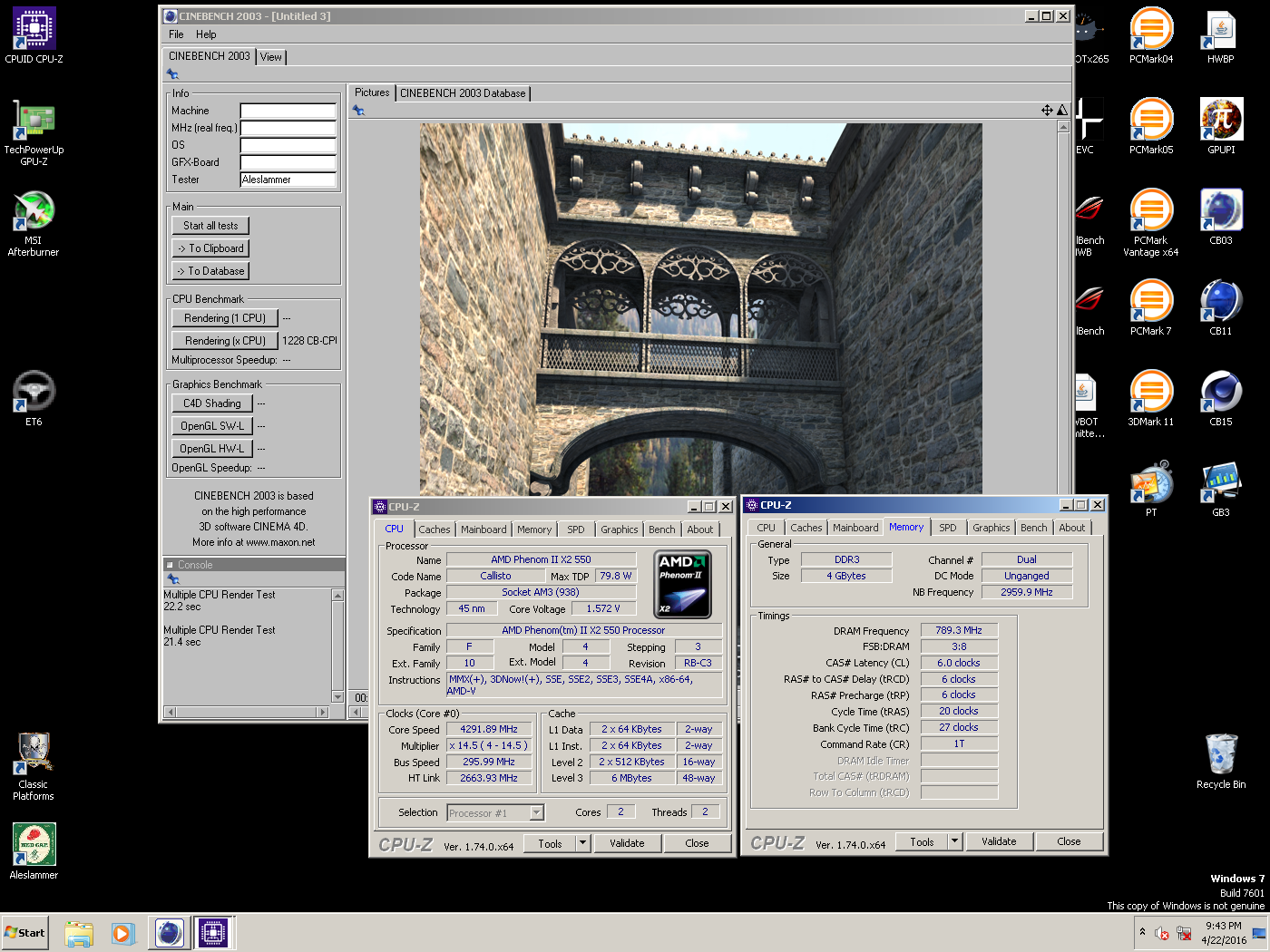Click Validate in the left CPU-Z window
This screenshot has width=1270, height=952.
pyautogui.click(x=627, y=843)
